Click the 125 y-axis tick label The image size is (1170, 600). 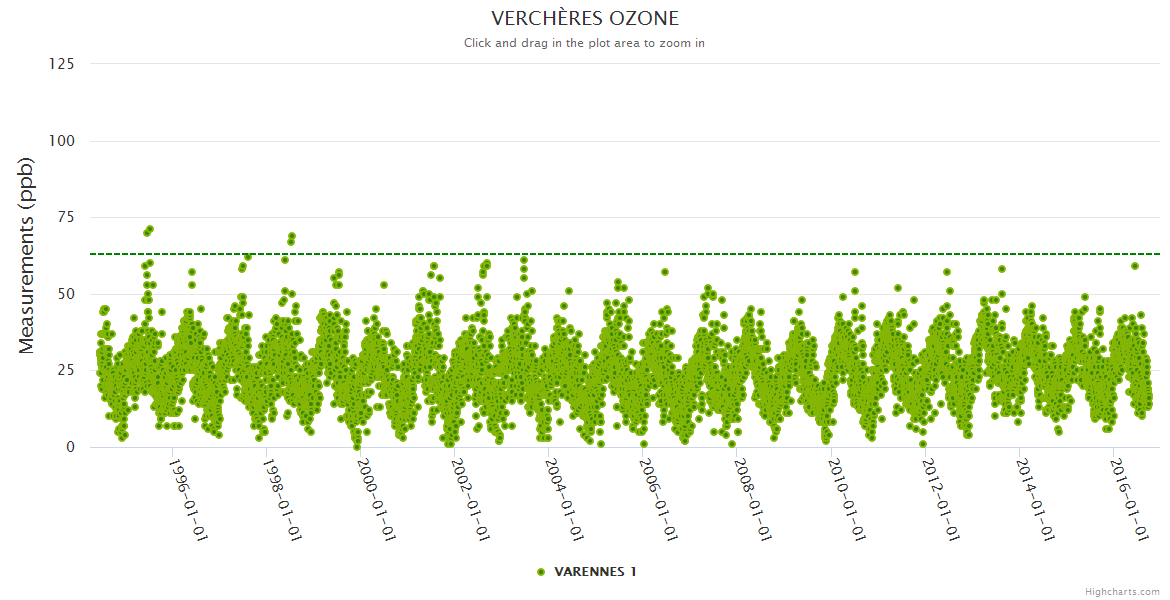(x=61, y=64)
